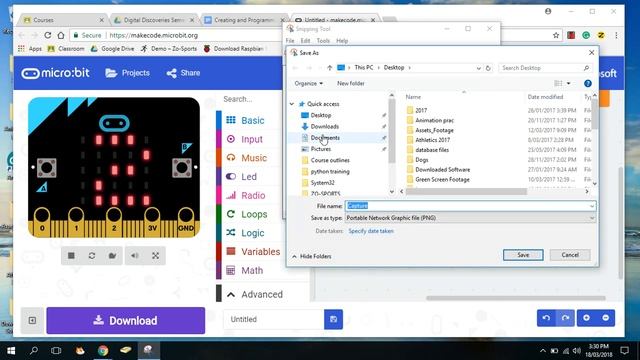Open the Math blocks category
This screenshot has height=360, width=640.
[252, 271]
